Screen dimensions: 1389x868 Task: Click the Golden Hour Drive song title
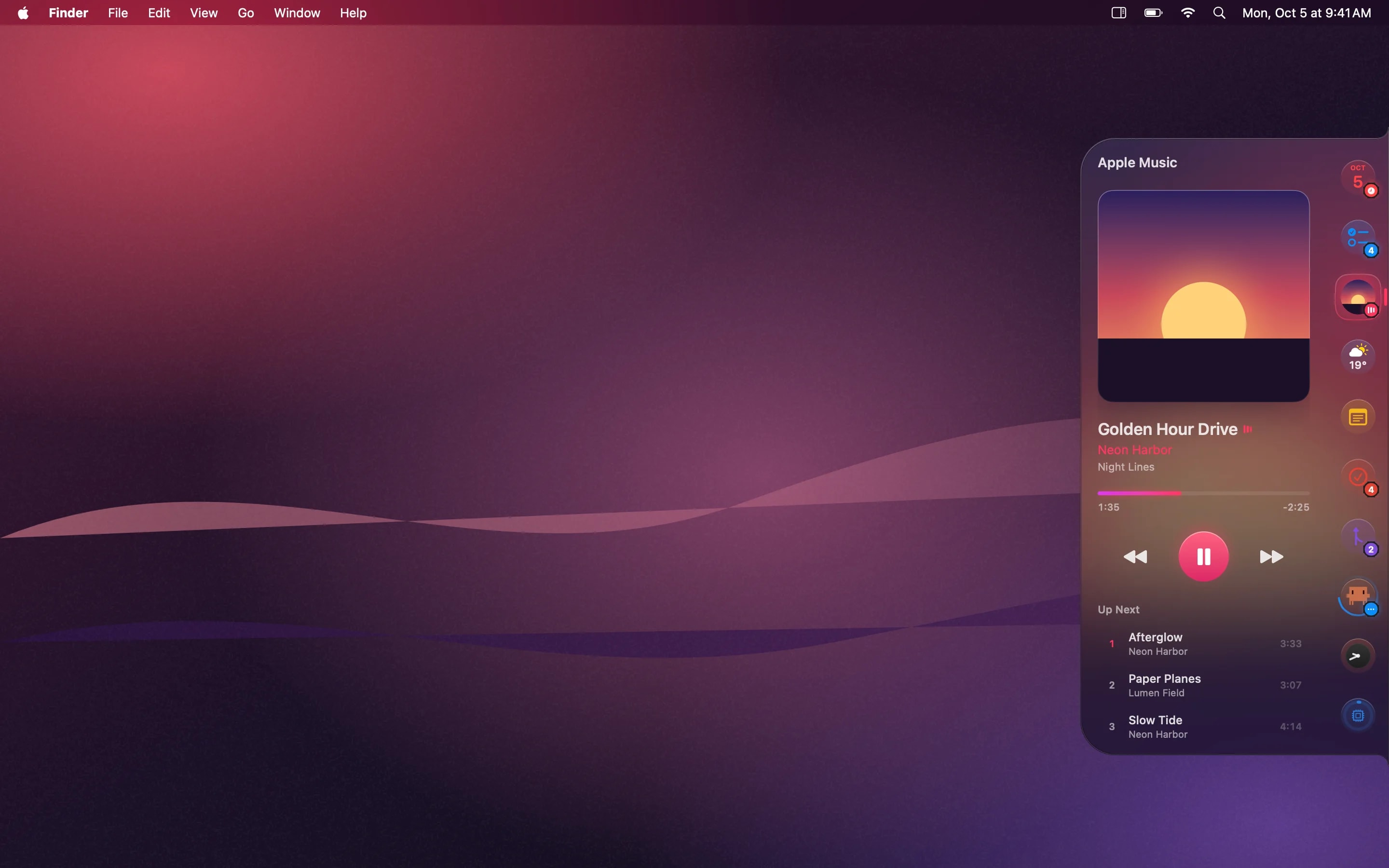(x=1168, y=429)
